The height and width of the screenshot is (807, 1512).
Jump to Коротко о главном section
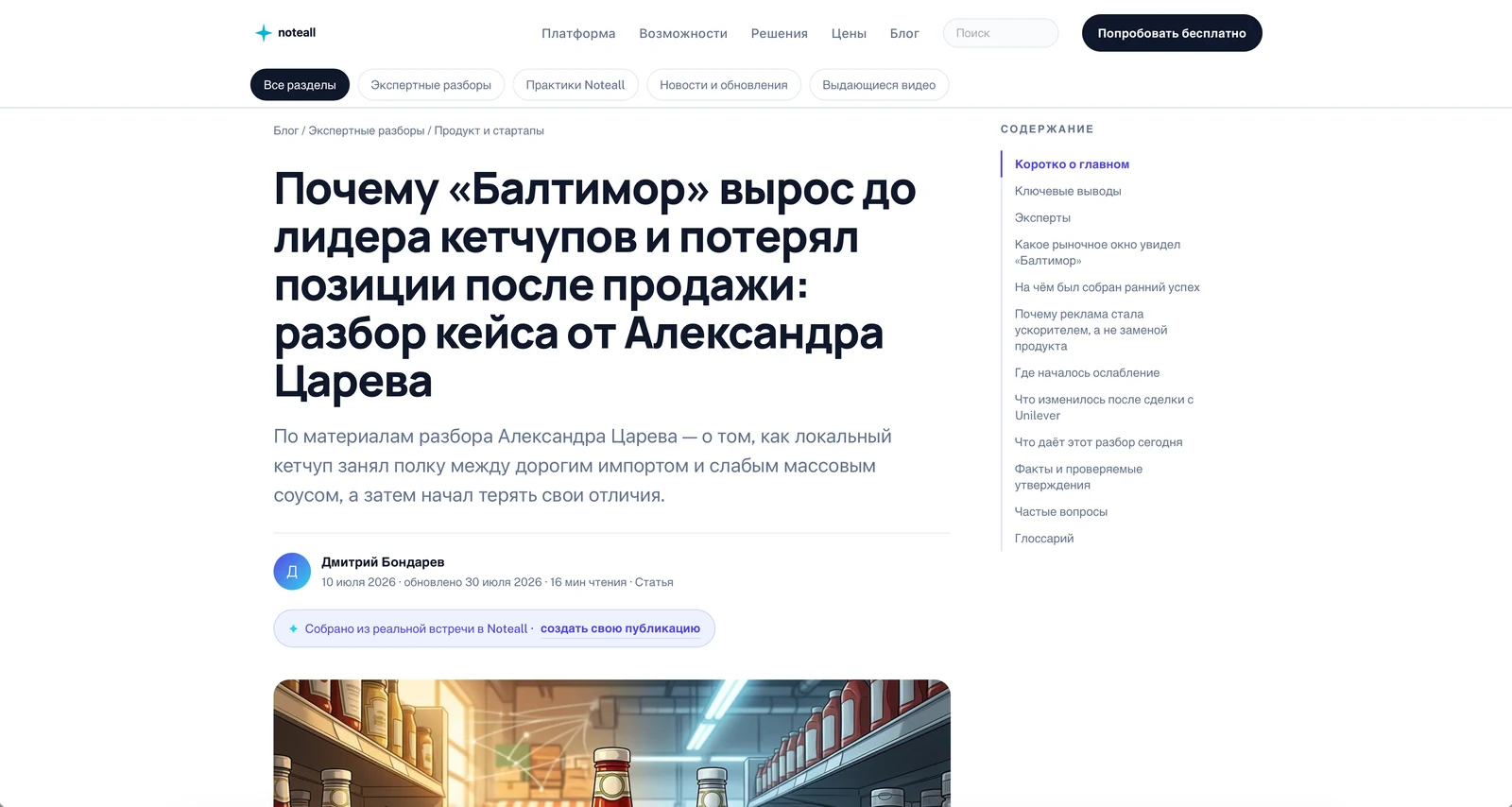1072,164
